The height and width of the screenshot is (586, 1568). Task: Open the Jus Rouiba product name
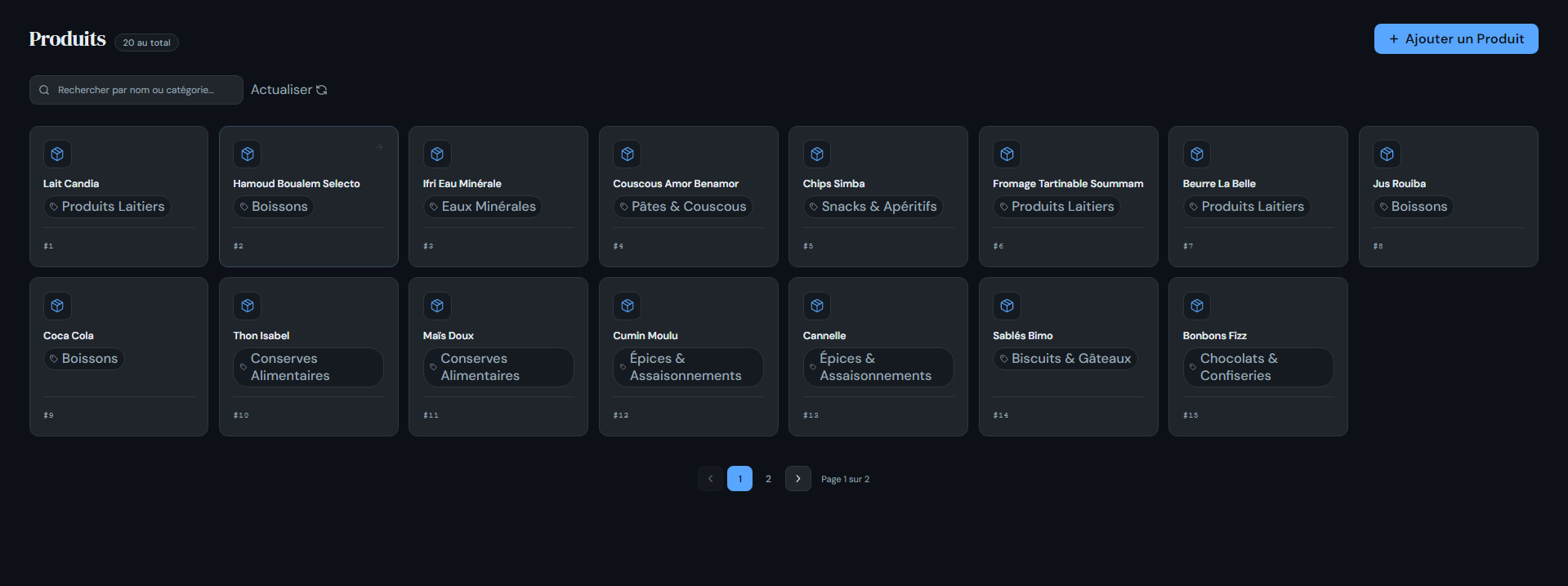(x=1399, y=184)
